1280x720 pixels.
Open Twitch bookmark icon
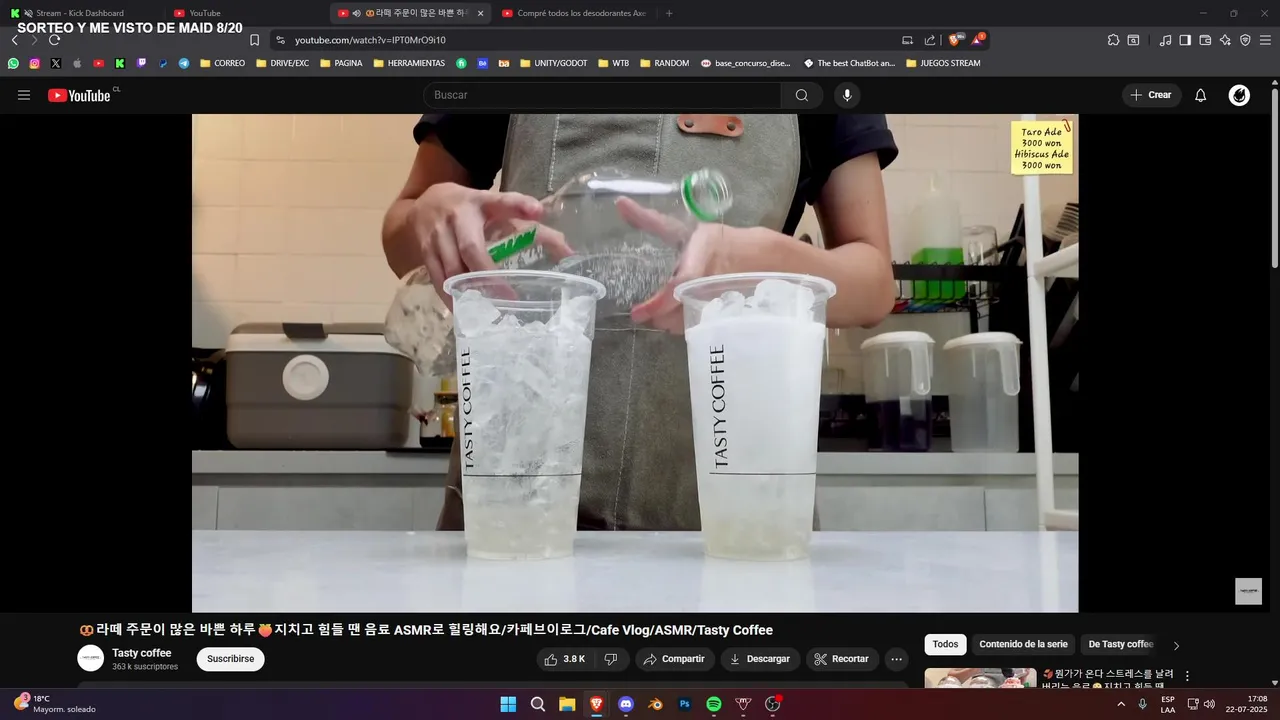point(141,63)
